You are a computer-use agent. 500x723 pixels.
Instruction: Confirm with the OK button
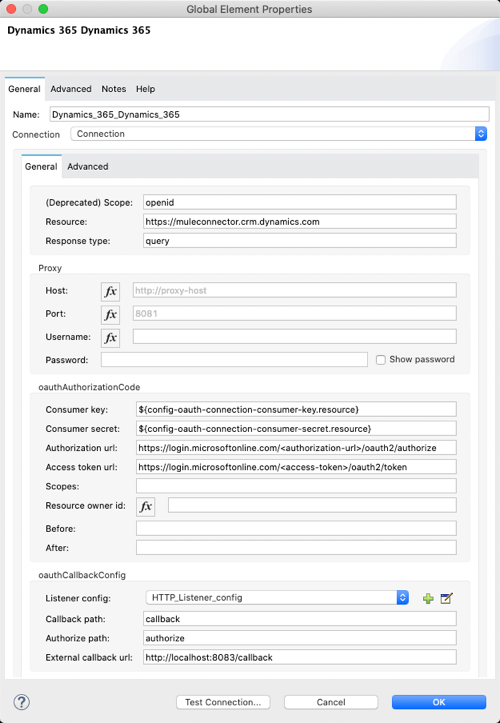[x=439, y=702]
